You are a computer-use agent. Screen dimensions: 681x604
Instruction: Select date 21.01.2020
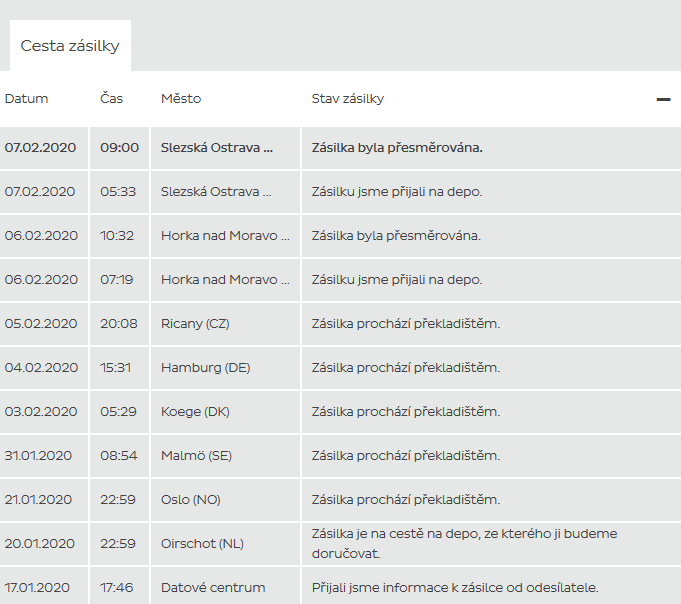tap(38, 500)
